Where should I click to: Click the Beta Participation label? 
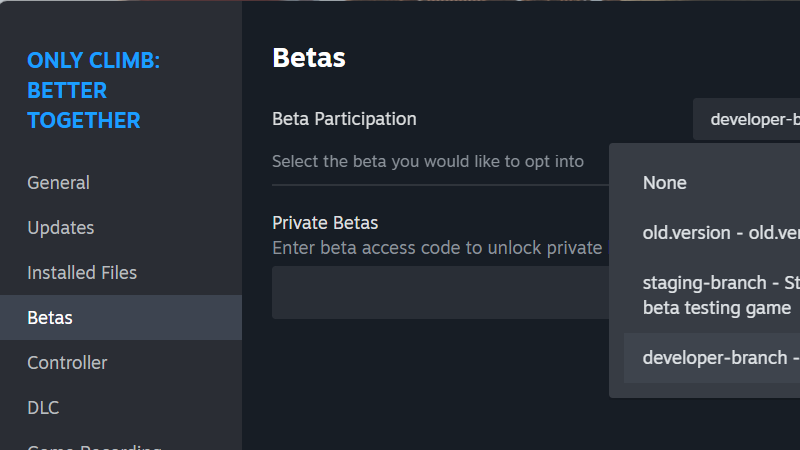click(344, 119)
